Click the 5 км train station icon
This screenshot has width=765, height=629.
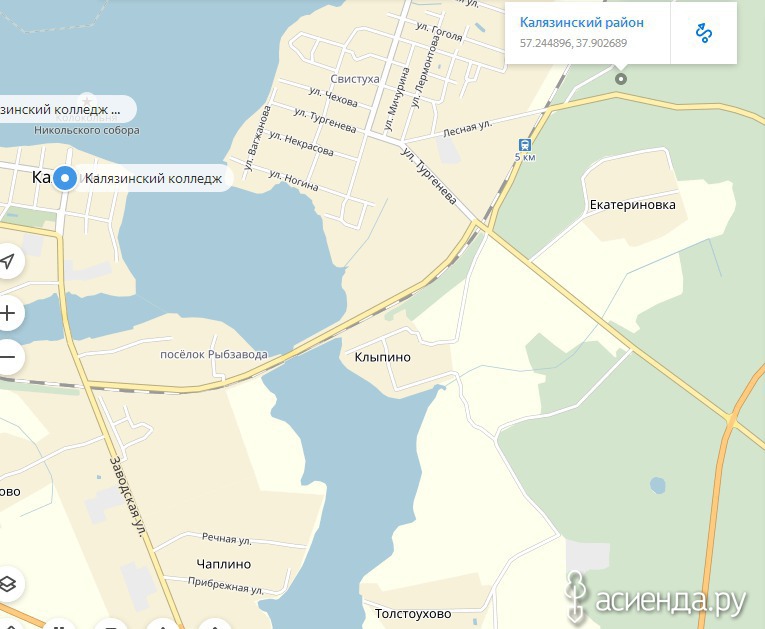click(525, 145)
